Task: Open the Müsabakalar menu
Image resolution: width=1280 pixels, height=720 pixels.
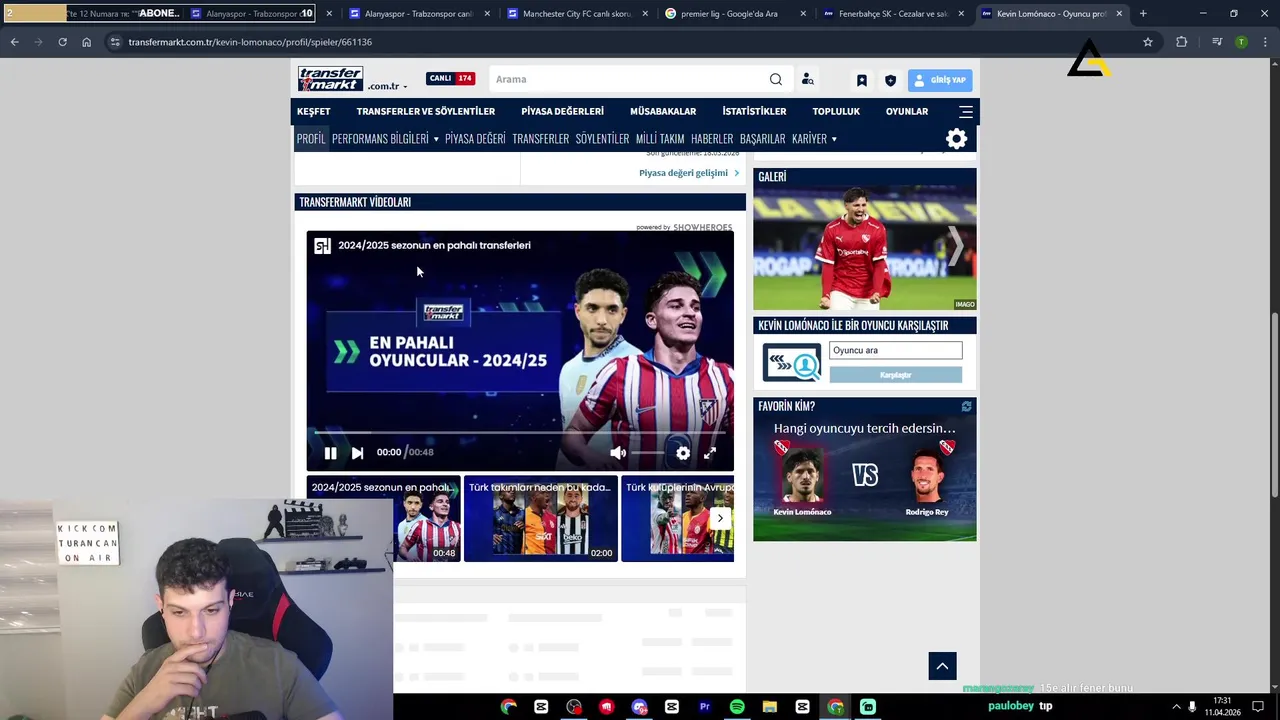Action: pos(663,111)
